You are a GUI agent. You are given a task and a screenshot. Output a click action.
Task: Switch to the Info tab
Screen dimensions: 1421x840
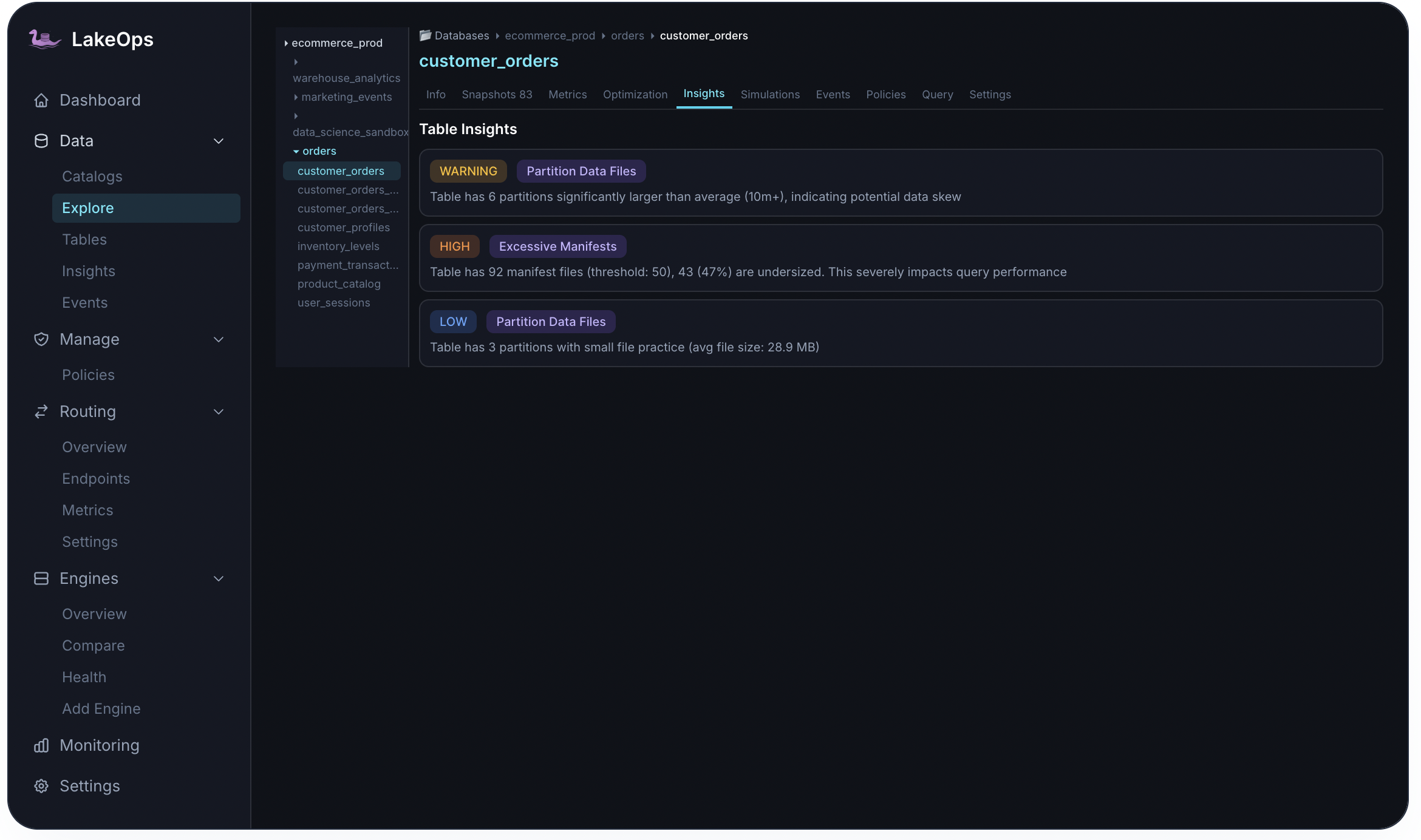pyautogui.click(x=436, y=95)
